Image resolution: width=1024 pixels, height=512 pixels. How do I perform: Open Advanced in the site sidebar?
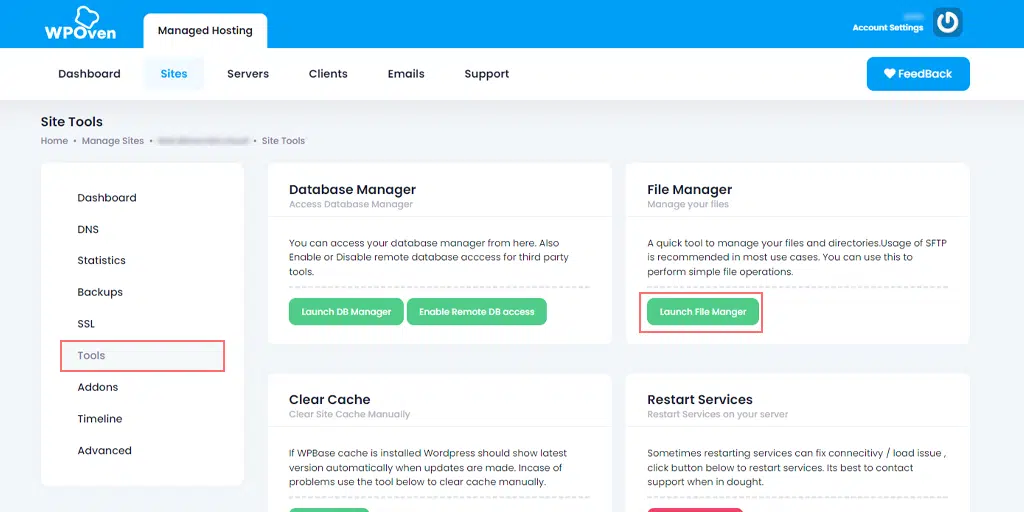[104, 451]
